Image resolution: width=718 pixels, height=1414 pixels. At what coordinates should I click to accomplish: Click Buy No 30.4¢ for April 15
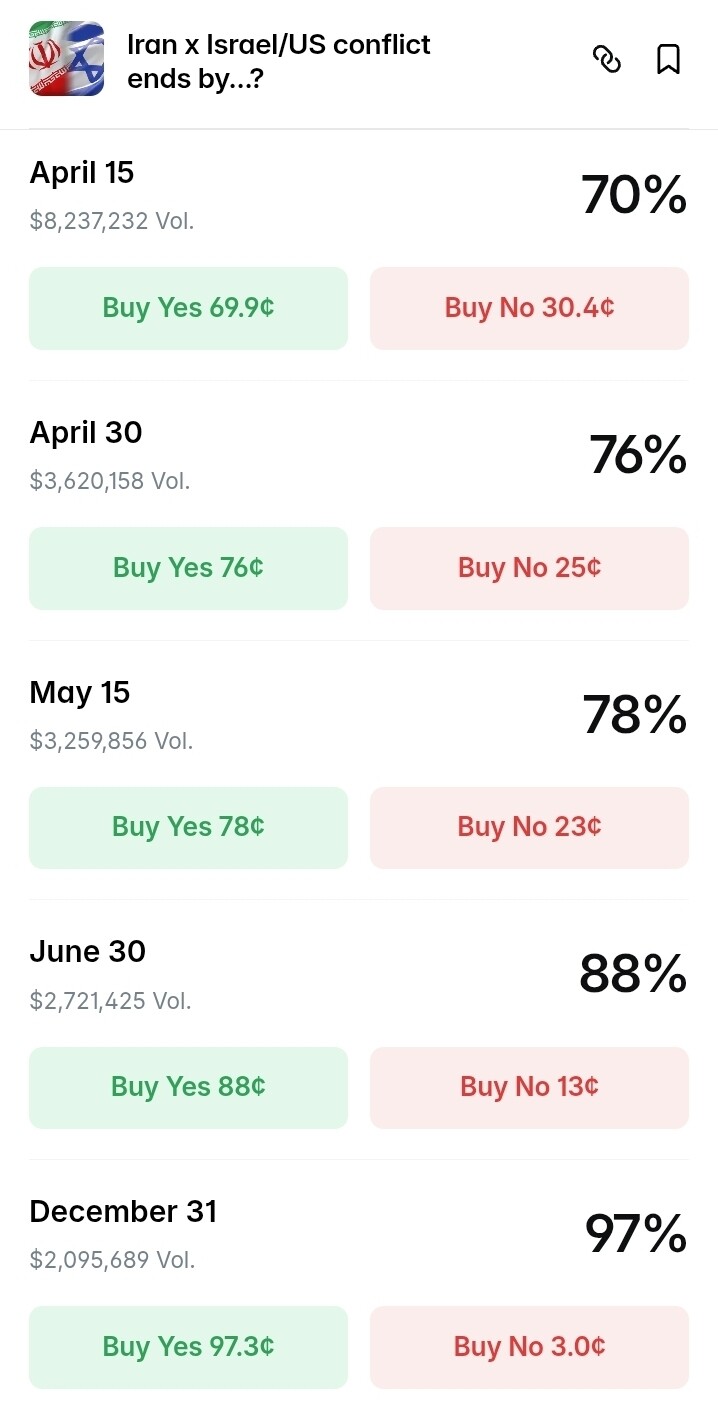(x=529, y=308)
